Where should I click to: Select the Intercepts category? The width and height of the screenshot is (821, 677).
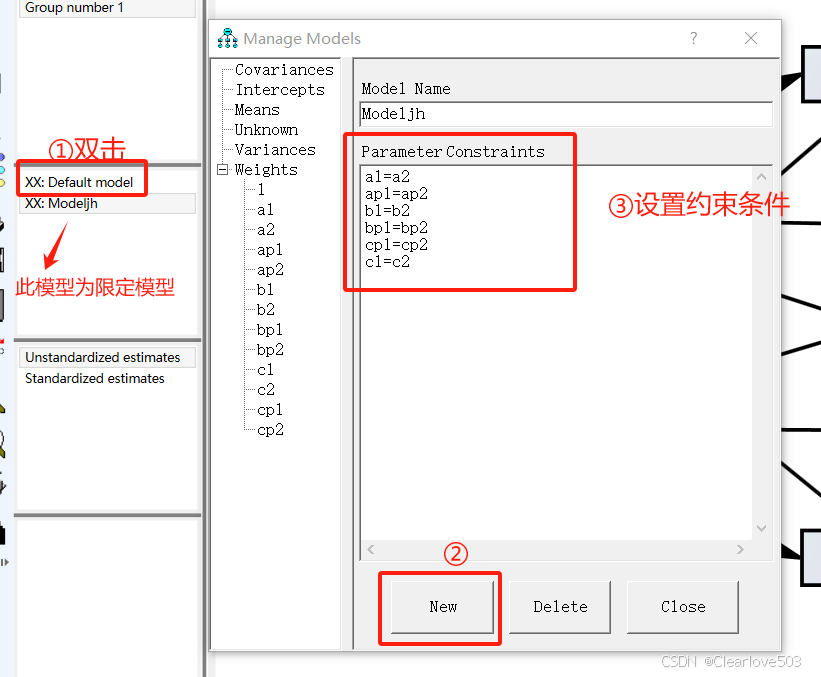(x=279, y=89)
